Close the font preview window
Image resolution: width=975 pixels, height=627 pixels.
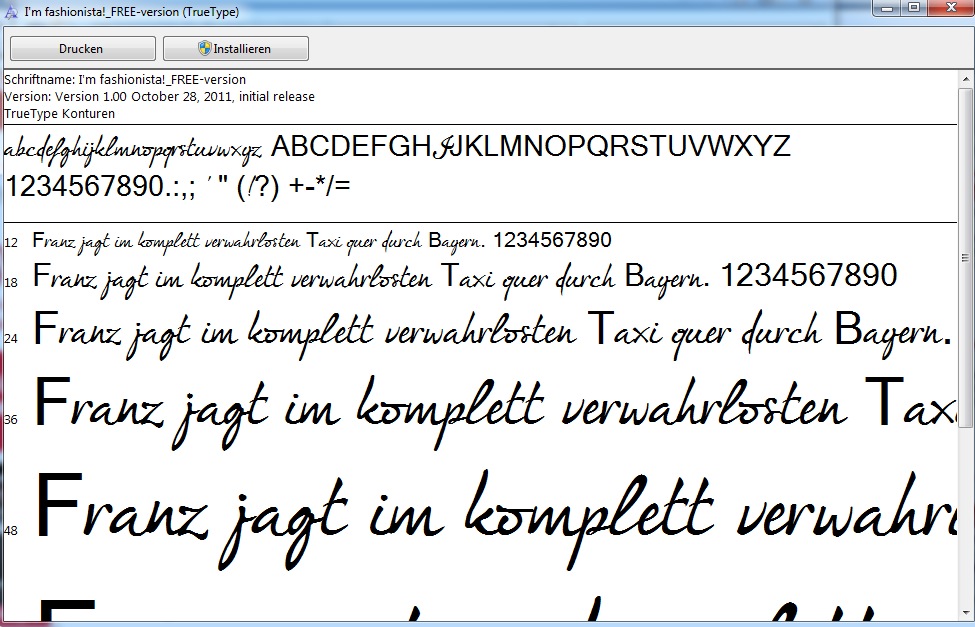[x=951, y=8]
